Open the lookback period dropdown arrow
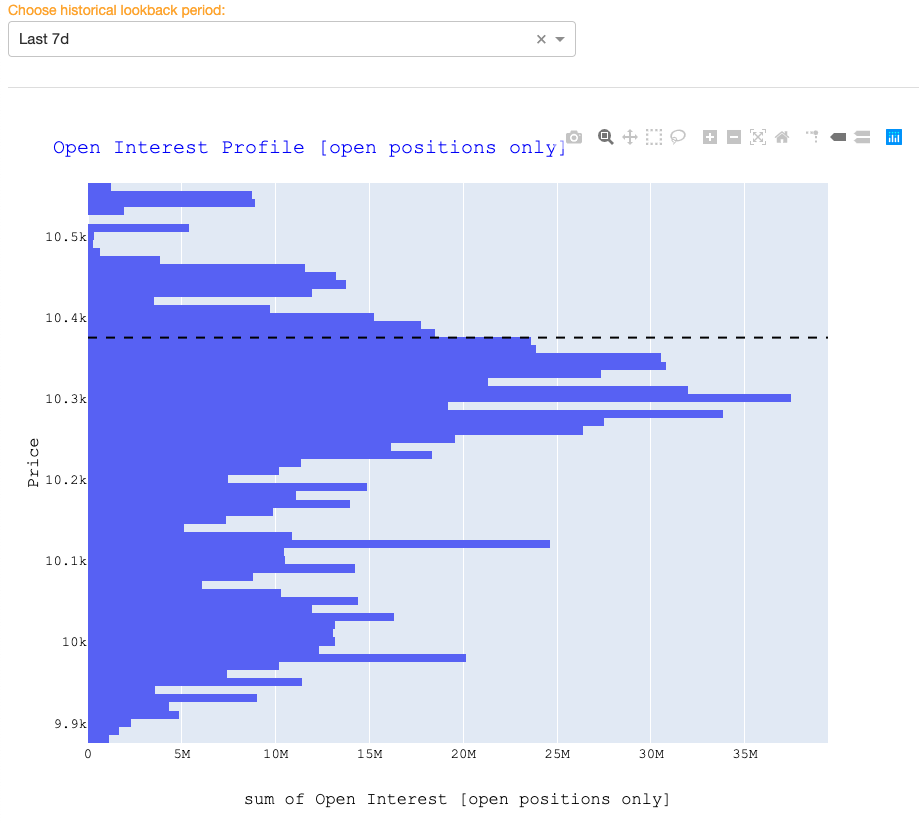This screenshot has width=919, height=825. click(560, 39)
